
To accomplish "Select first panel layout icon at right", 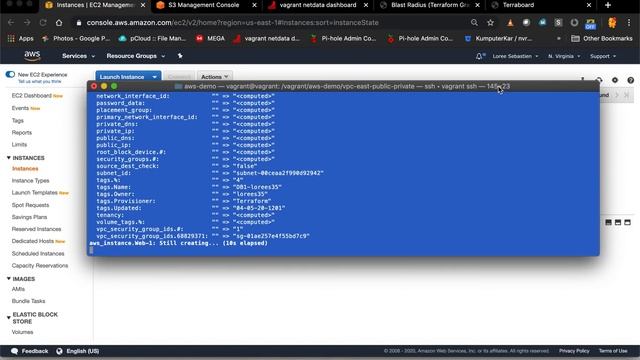I will (608, 222).
